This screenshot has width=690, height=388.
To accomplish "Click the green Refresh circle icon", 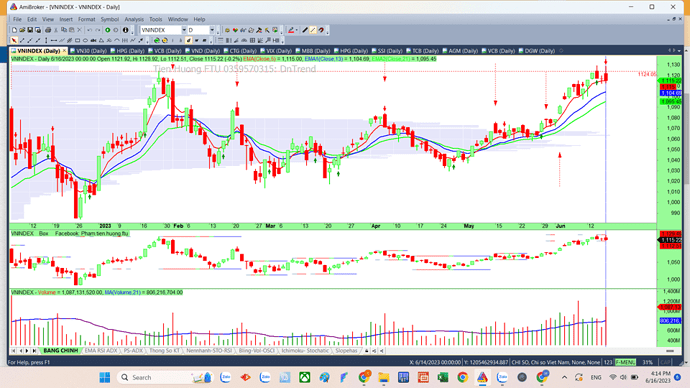I will (x=107, y=30).
